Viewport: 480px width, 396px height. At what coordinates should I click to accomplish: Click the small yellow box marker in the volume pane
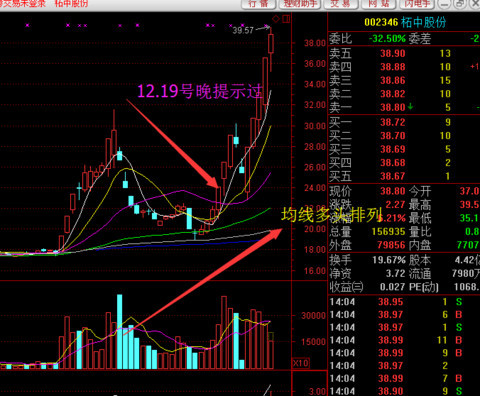271,336
